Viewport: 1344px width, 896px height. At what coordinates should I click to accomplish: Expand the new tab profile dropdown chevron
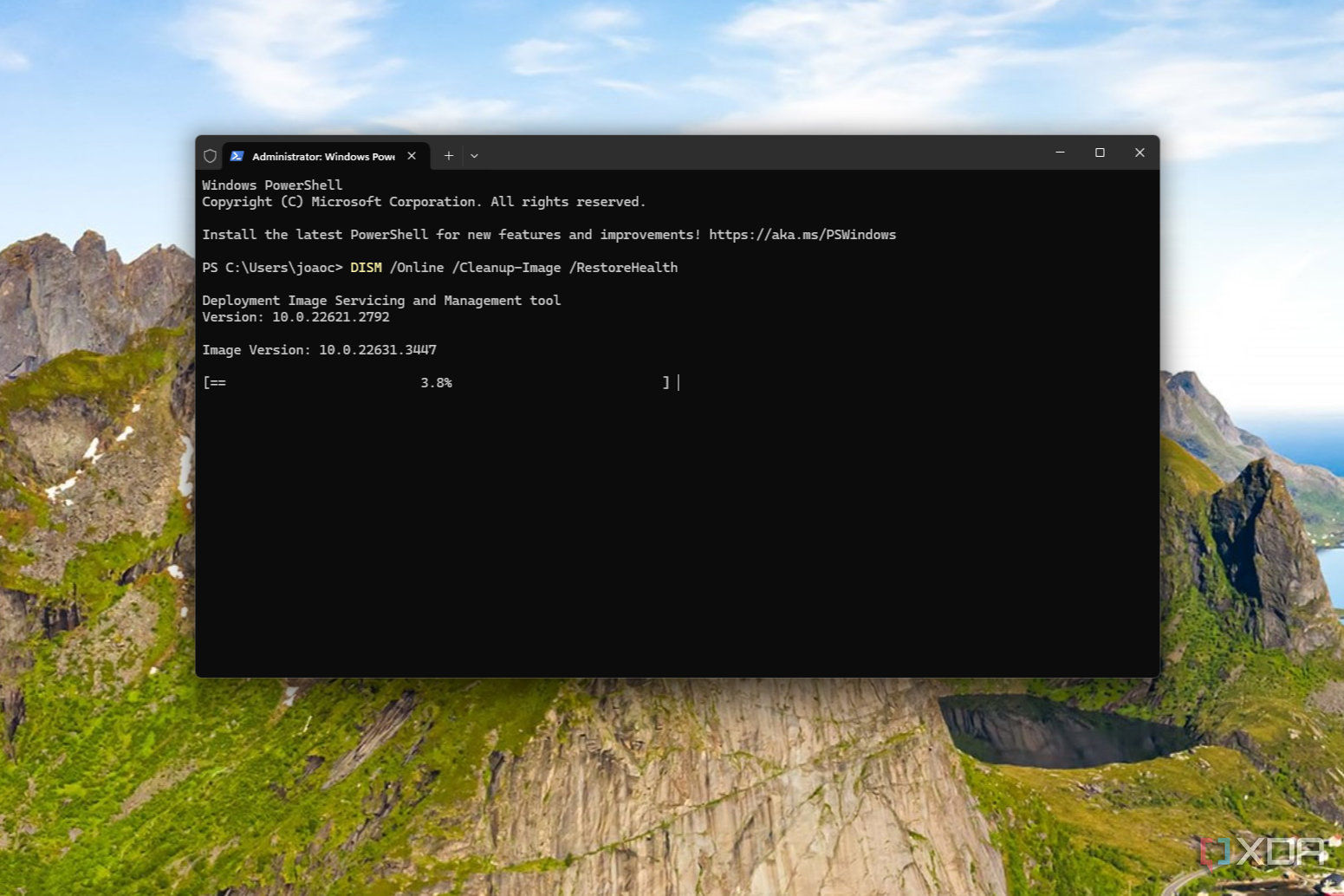(x=474, y=156)
